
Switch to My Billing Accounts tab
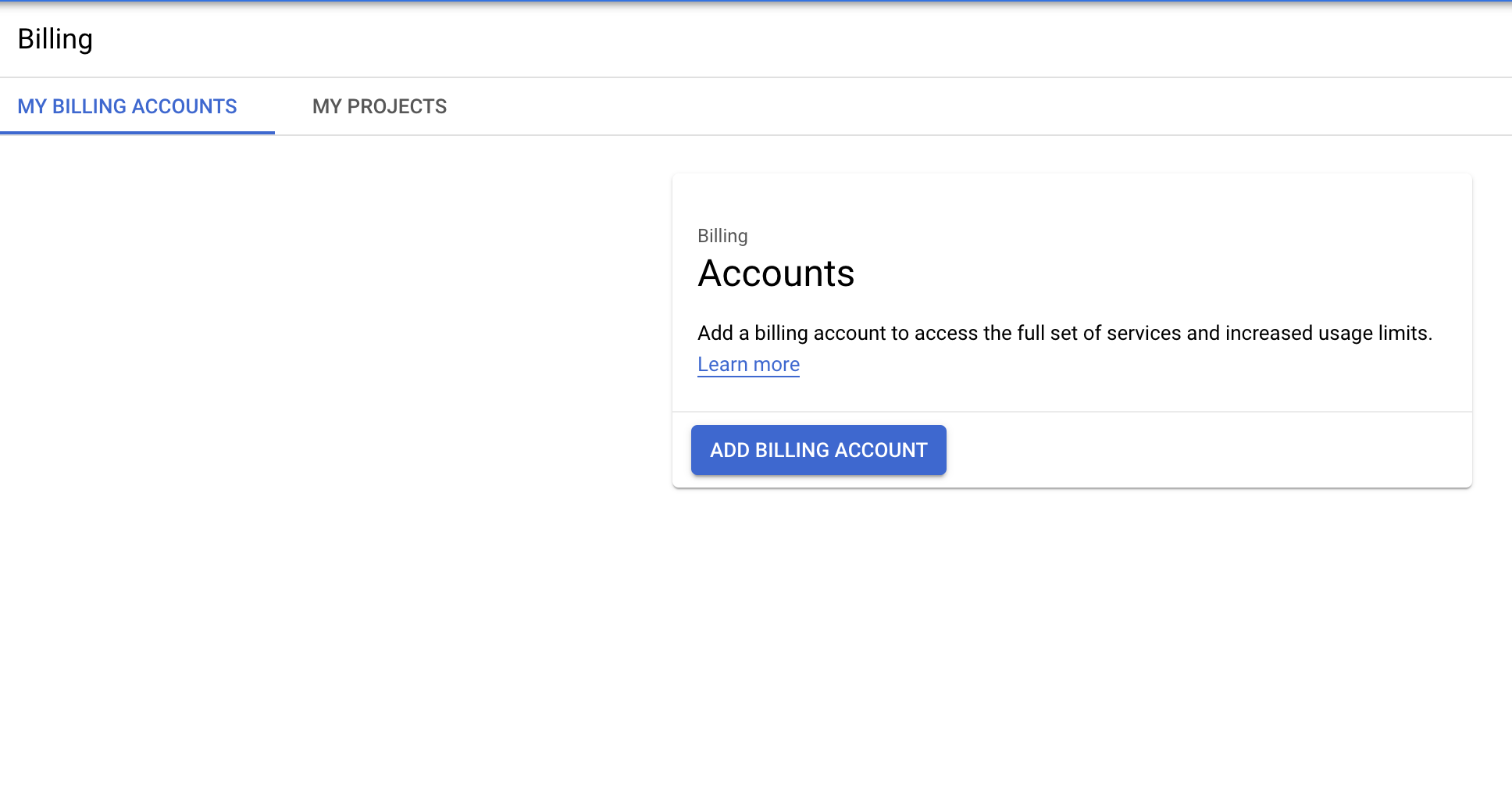[127, 106]
